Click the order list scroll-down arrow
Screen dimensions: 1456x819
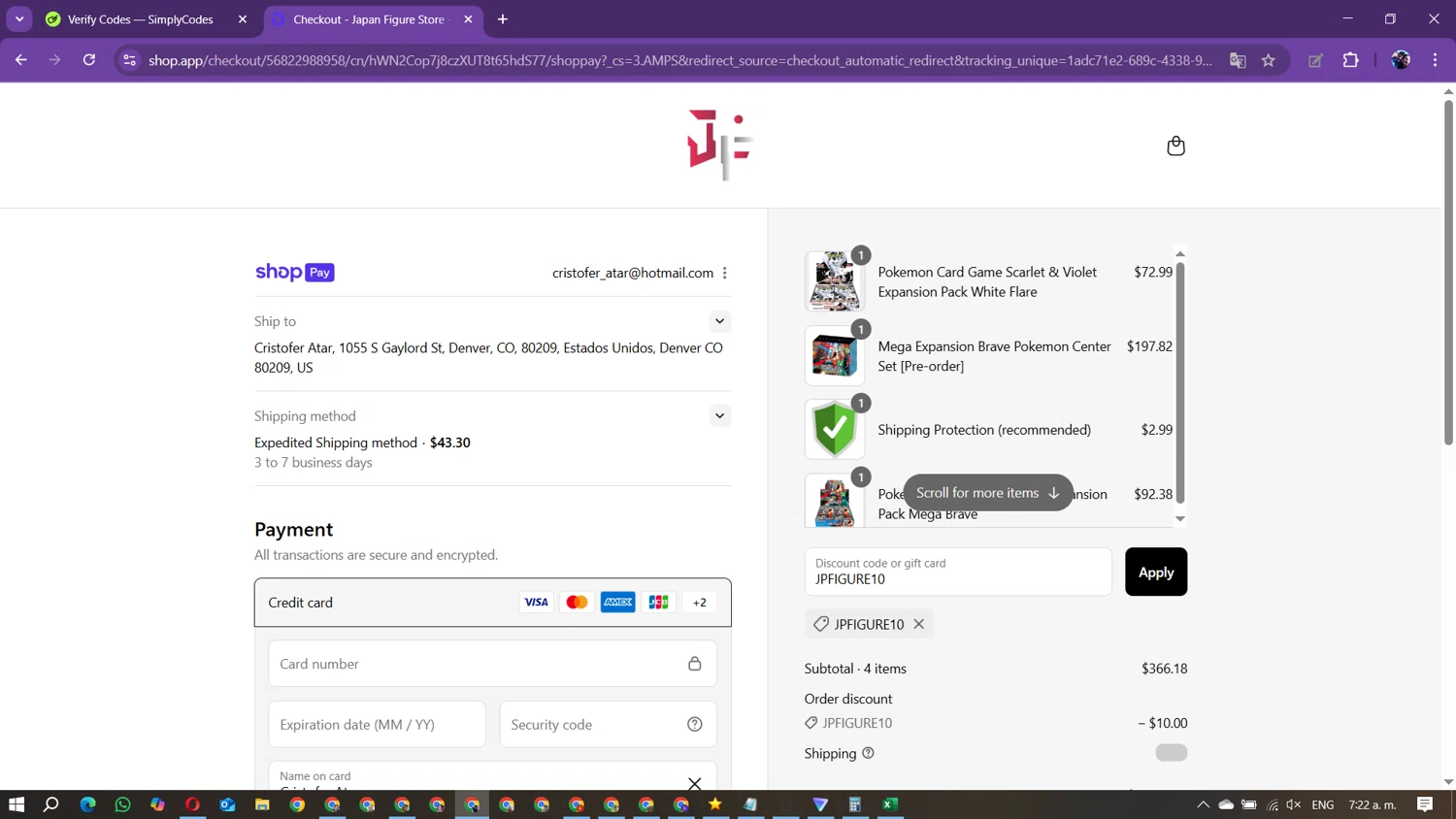pyautogui.click(x=1180, y=519)
